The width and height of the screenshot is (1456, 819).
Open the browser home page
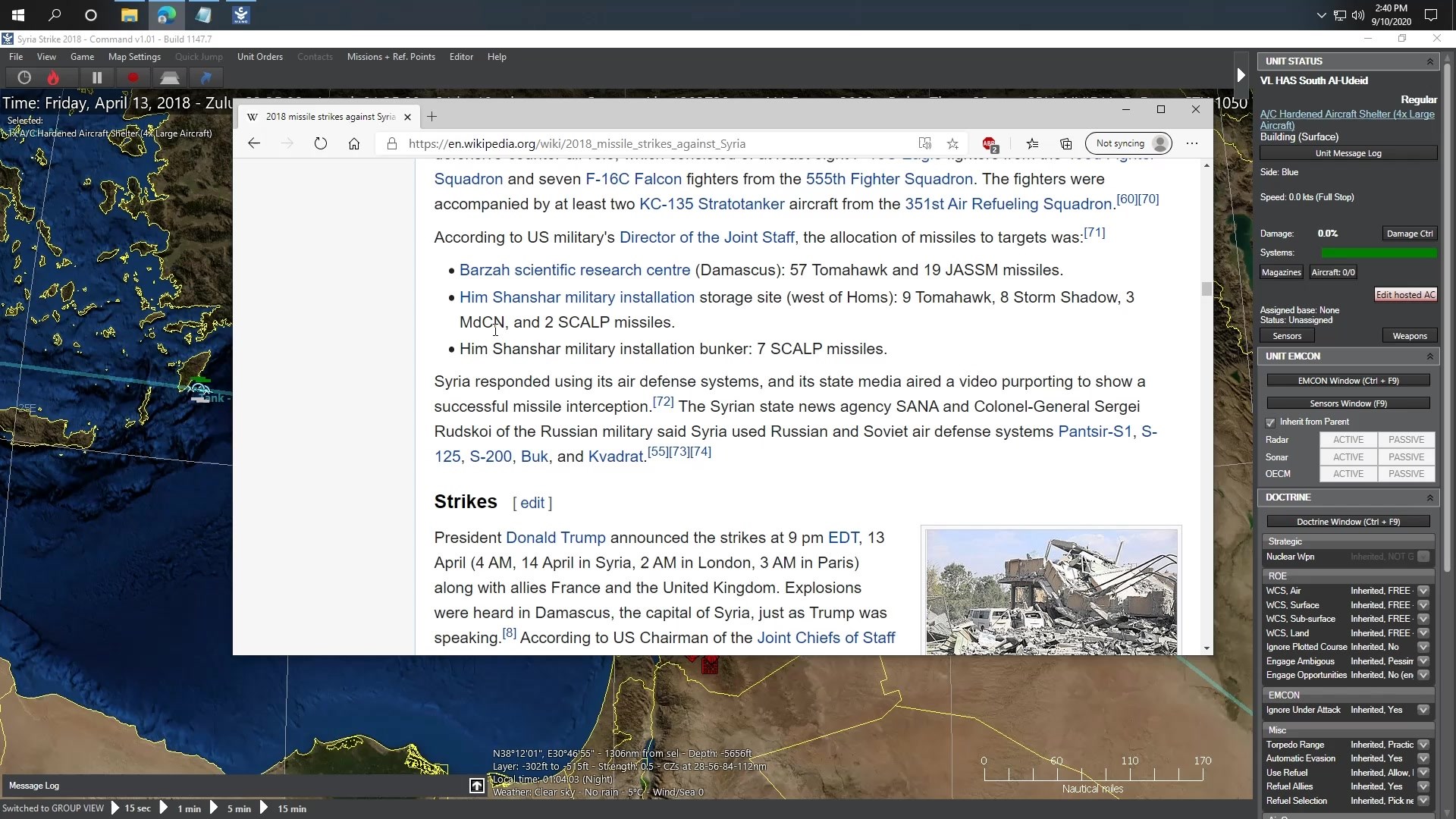pos(354,143)
